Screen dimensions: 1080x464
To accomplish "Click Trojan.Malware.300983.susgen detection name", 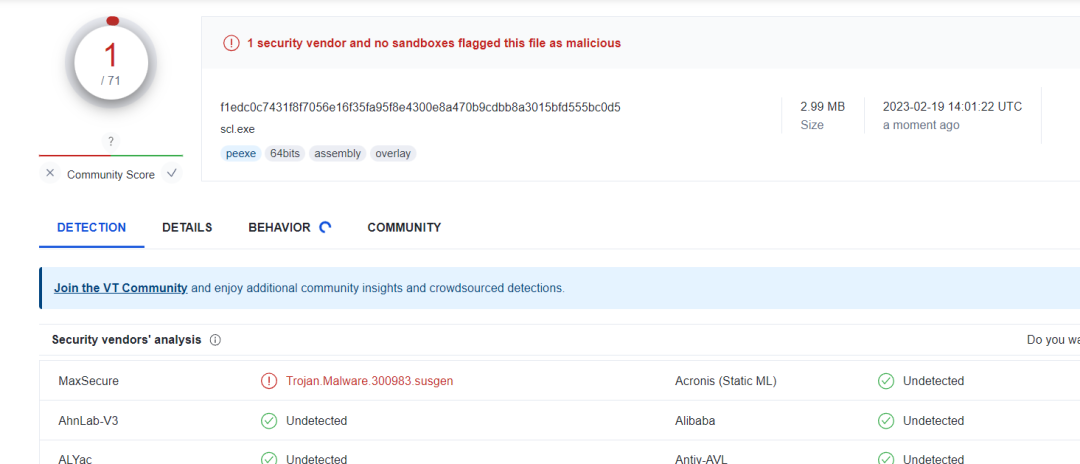I will pos(370,381).
